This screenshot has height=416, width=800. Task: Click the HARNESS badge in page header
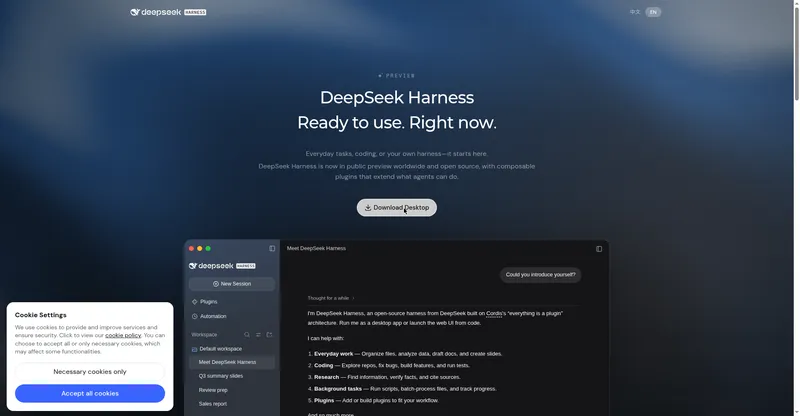[195, 12]
